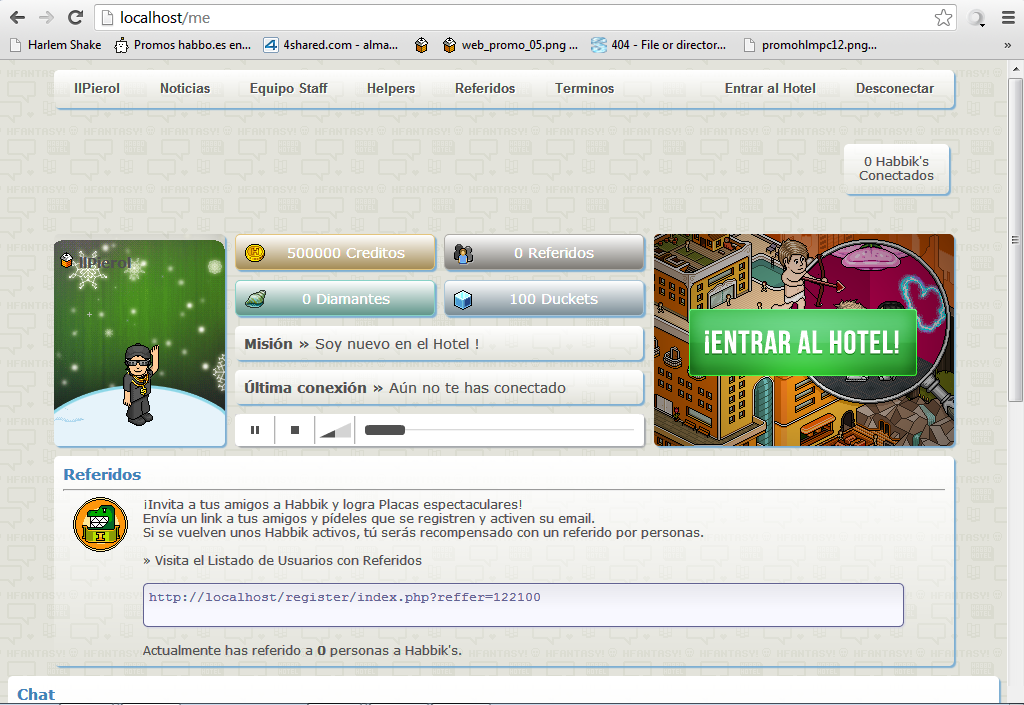
Task: Click the player progress seek bar
Action: pyautogui.click(x=500, y=430)
